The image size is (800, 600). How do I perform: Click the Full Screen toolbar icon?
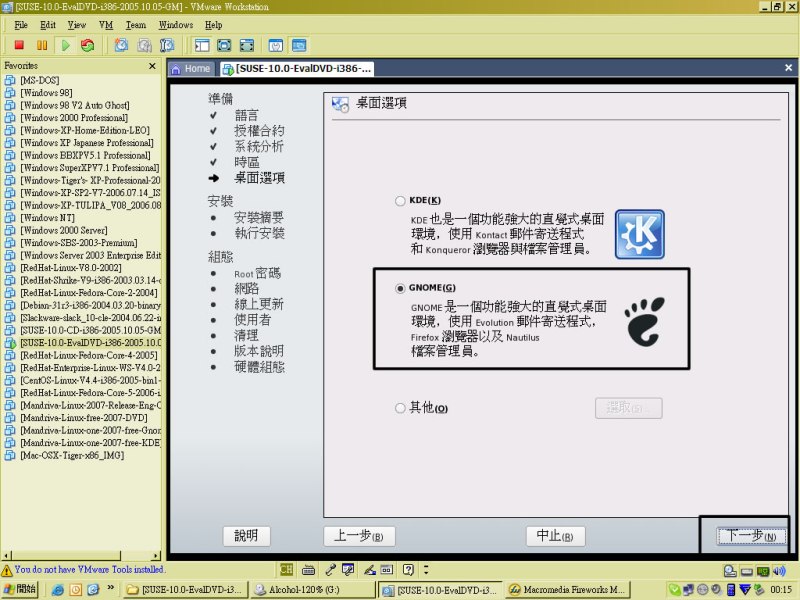pos(246,45)
